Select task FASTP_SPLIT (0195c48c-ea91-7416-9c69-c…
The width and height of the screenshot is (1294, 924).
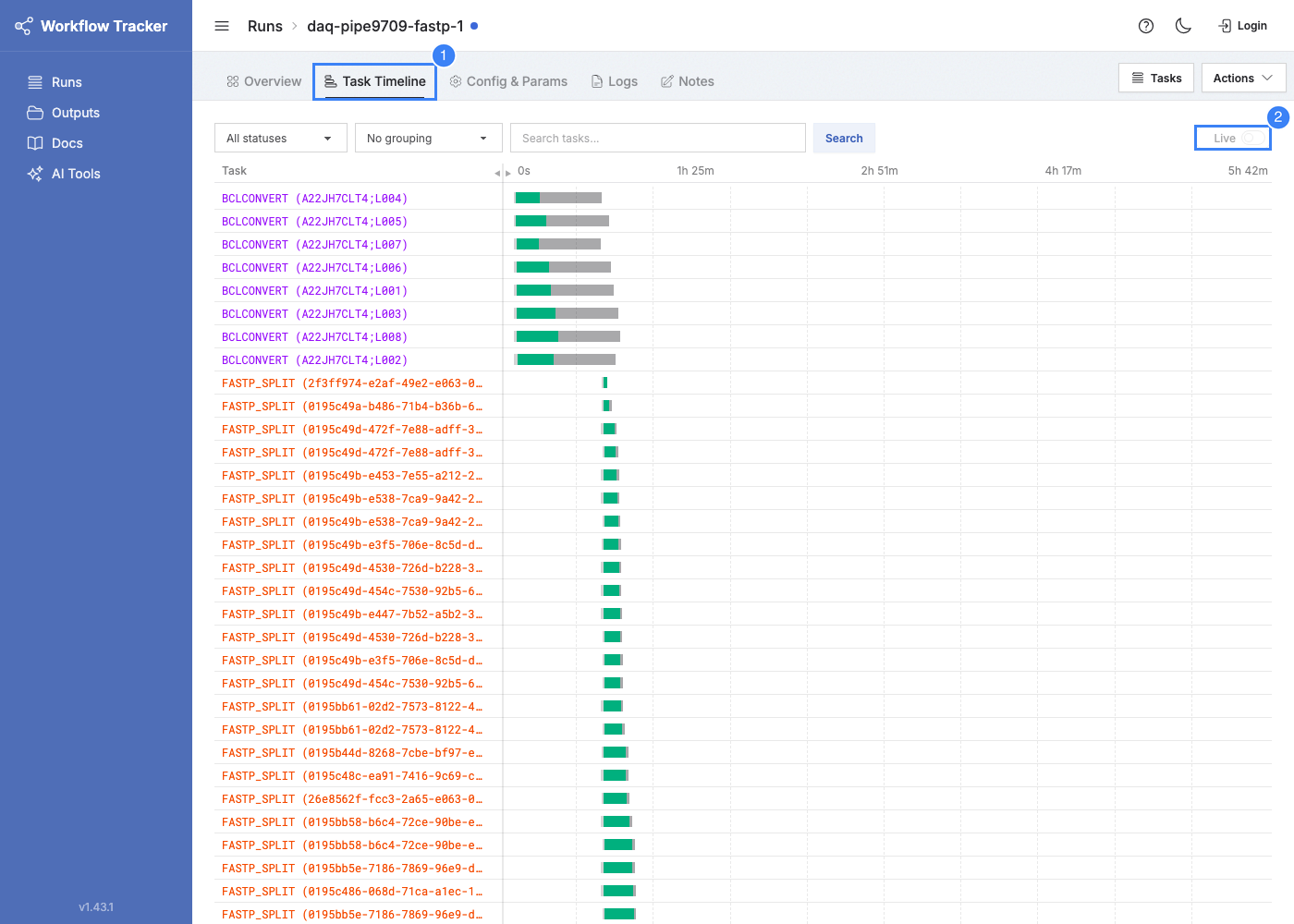coord(352,776)
